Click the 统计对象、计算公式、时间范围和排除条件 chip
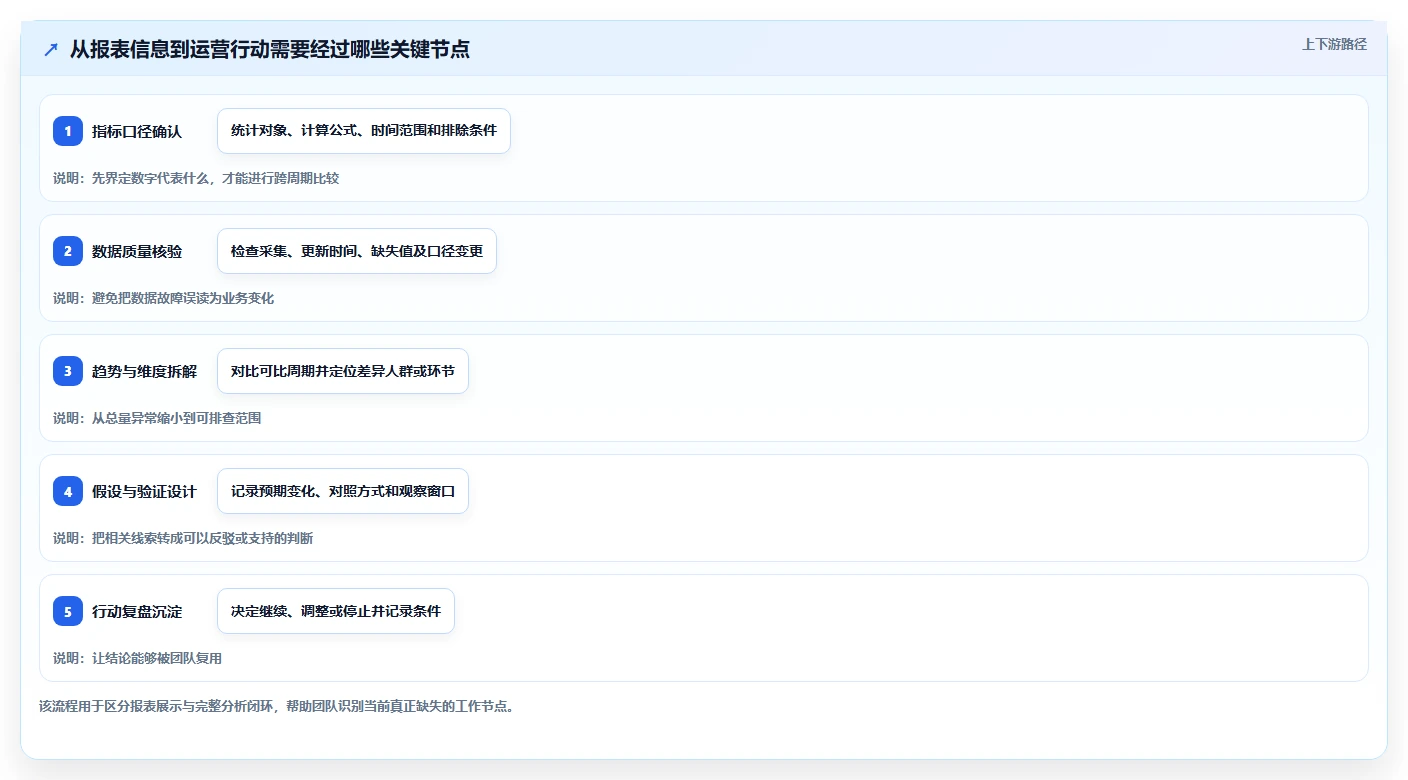The image size is (1408, 780). tap(364, 131)
